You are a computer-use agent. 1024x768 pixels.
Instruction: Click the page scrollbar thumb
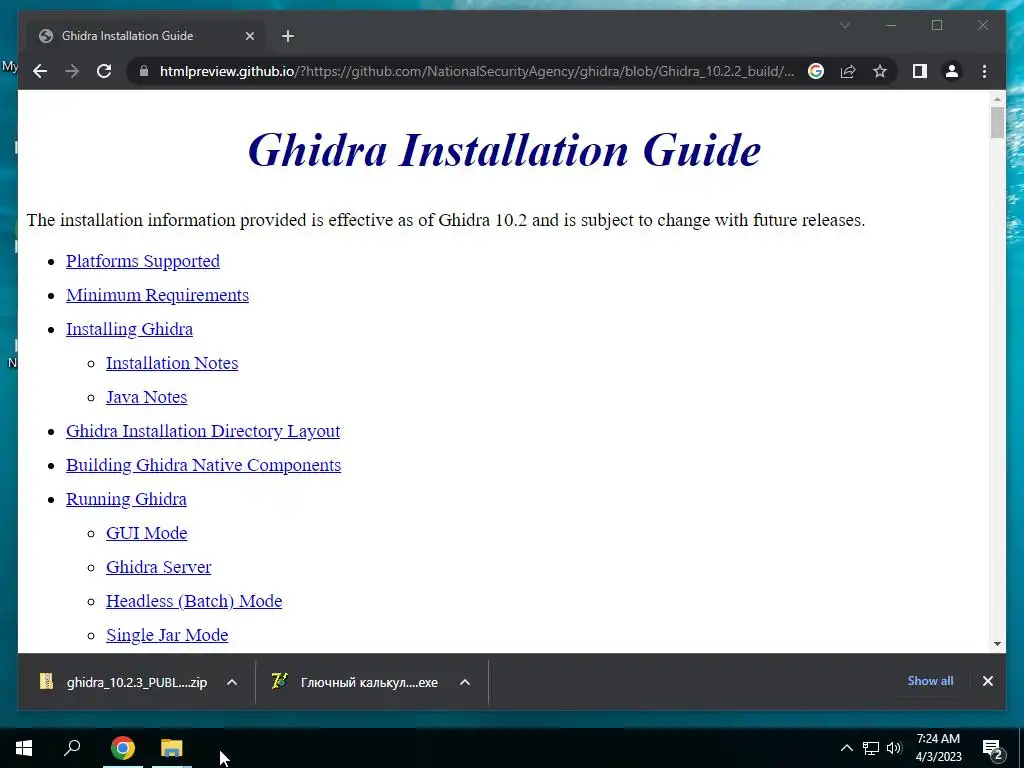997,122
